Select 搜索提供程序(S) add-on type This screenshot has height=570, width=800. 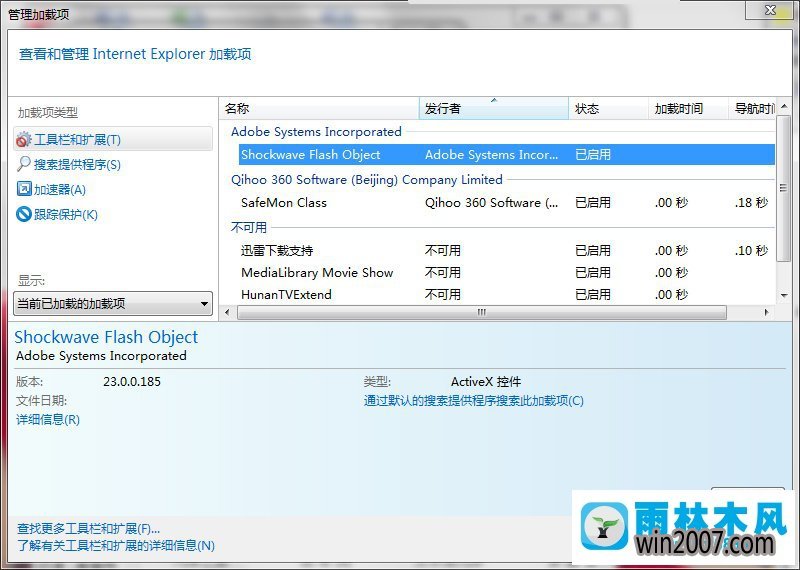[x=78, y=165]
